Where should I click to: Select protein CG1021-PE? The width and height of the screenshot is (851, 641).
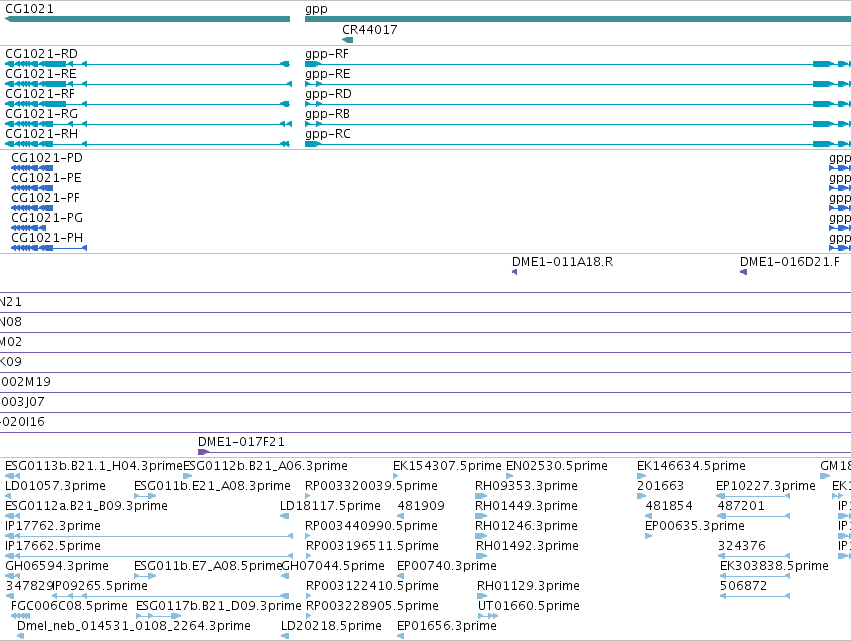click(46, 178)
